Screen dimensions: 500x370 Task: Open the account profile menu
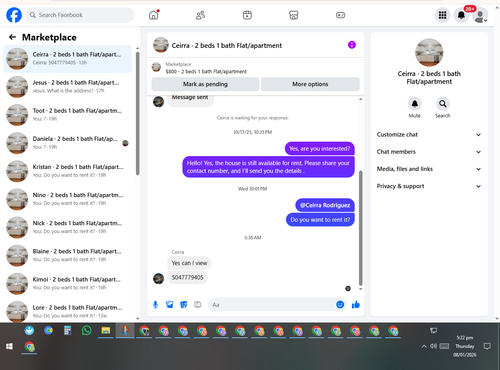pyautogui.click(x=480, y=15)
